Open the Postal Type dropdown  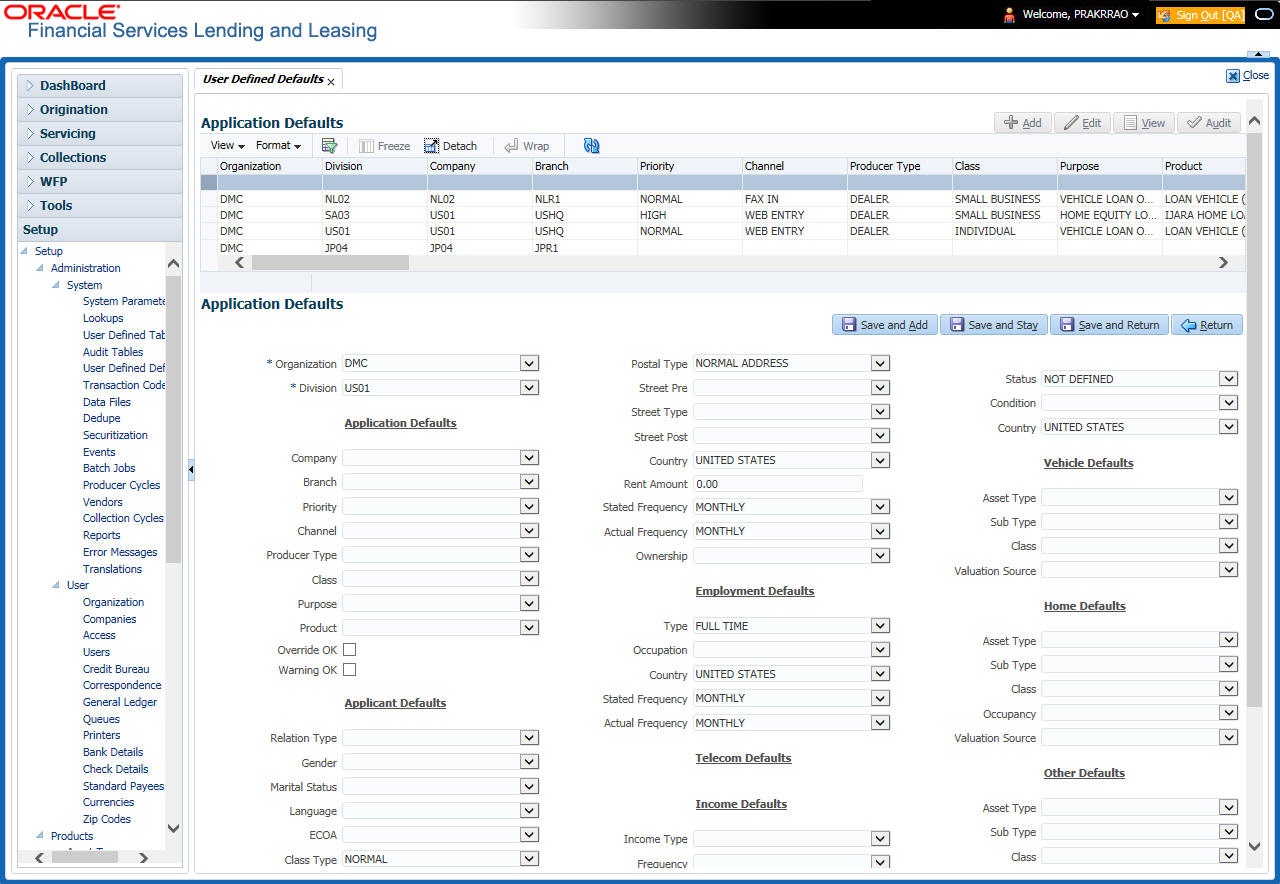click(x=879, y=364)
